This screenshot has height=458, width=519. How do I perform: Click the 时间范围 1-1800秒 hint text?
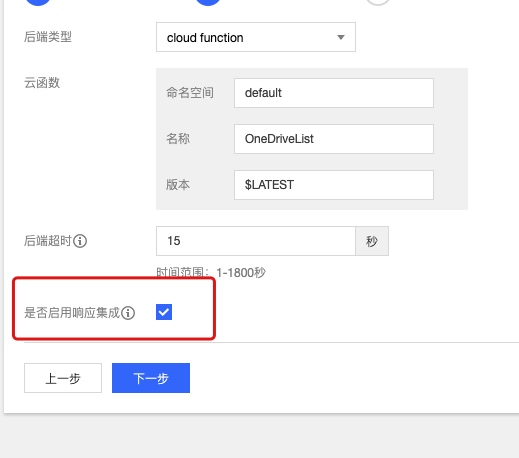pyautogui.click(x=211, y=273)
